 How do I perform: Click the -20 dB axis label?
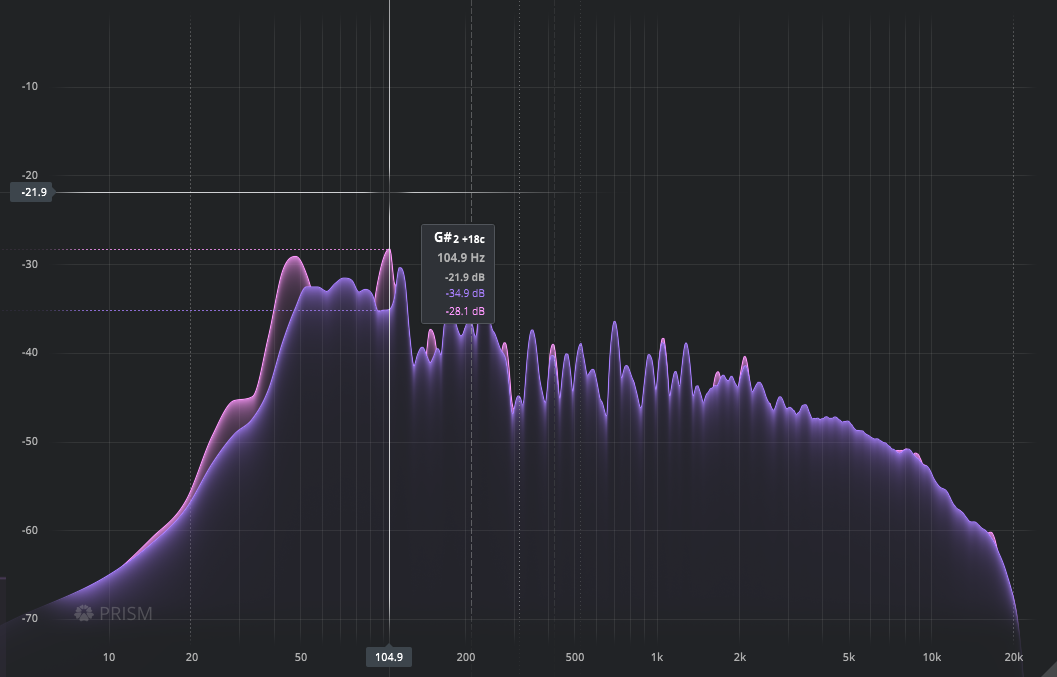(x=30, y=175)
